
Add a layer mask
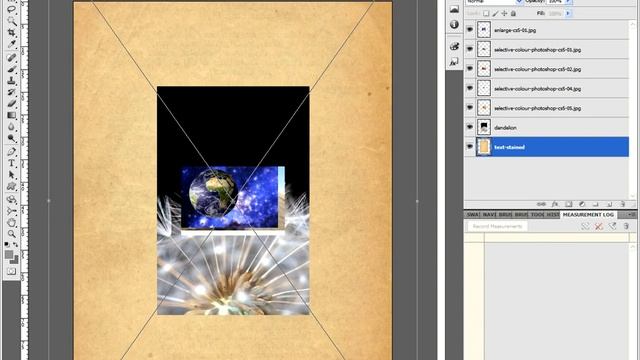(569, 204)
